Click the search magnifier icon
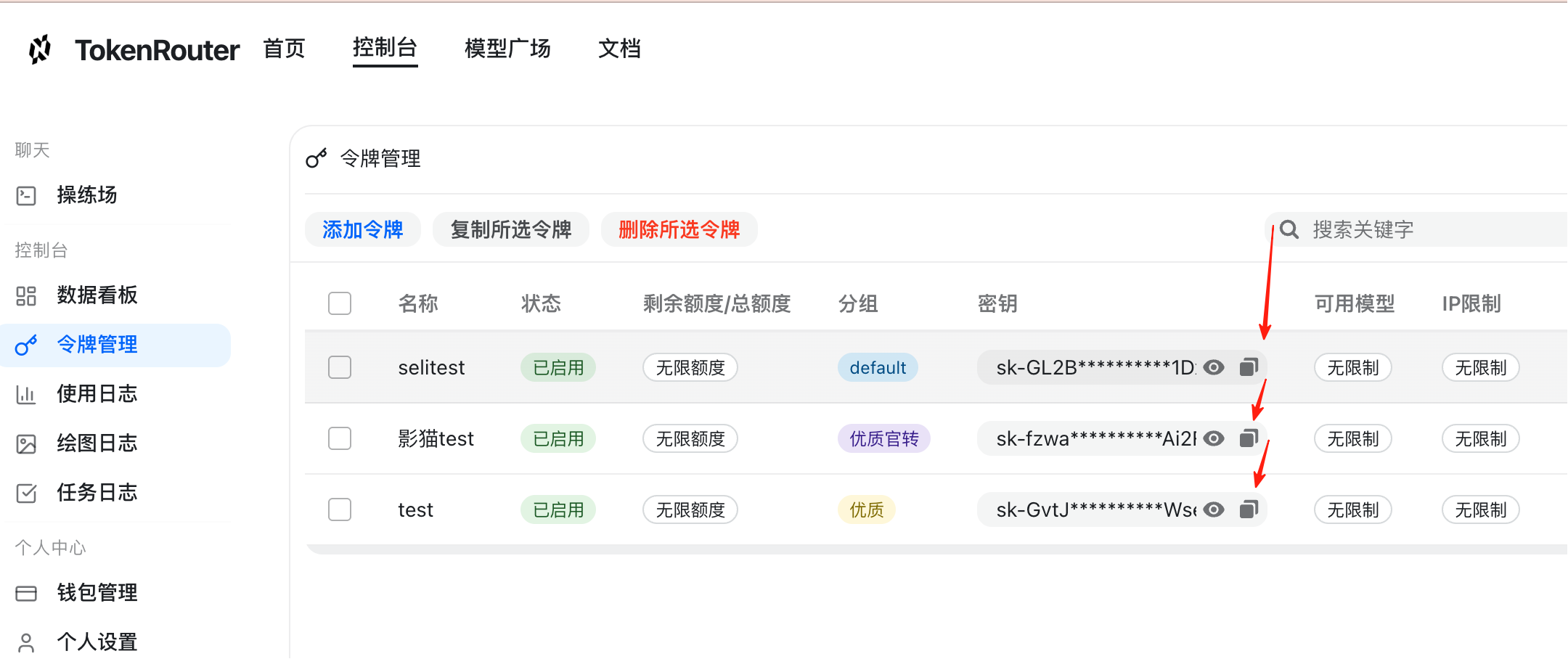Image resolution: width=1568 pixels, height=659 pixels. pyautogui.click(x=1289, y=229)
